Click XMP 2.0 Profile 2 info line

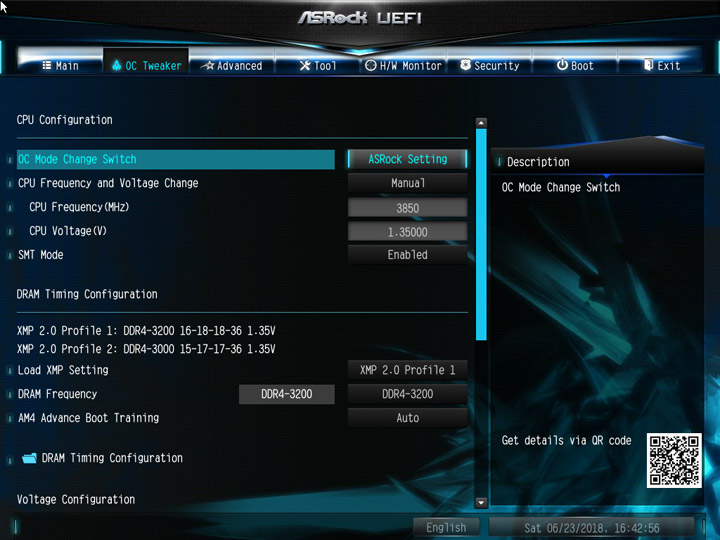coord(146,349)
